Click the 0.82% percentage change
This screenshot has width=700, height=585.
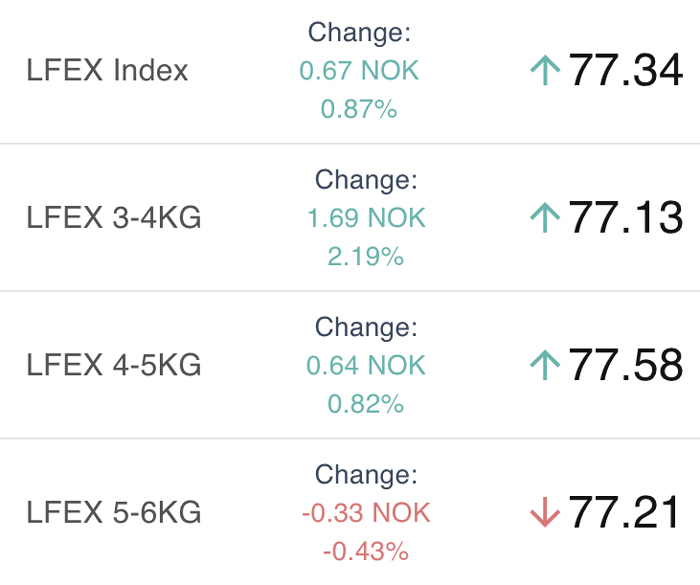click(366, 404)
